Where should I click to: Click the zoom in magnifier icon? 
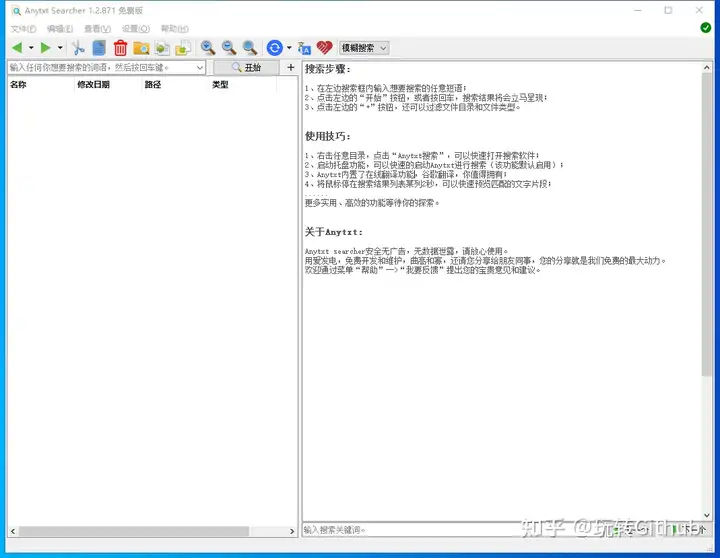pos(208,48)
